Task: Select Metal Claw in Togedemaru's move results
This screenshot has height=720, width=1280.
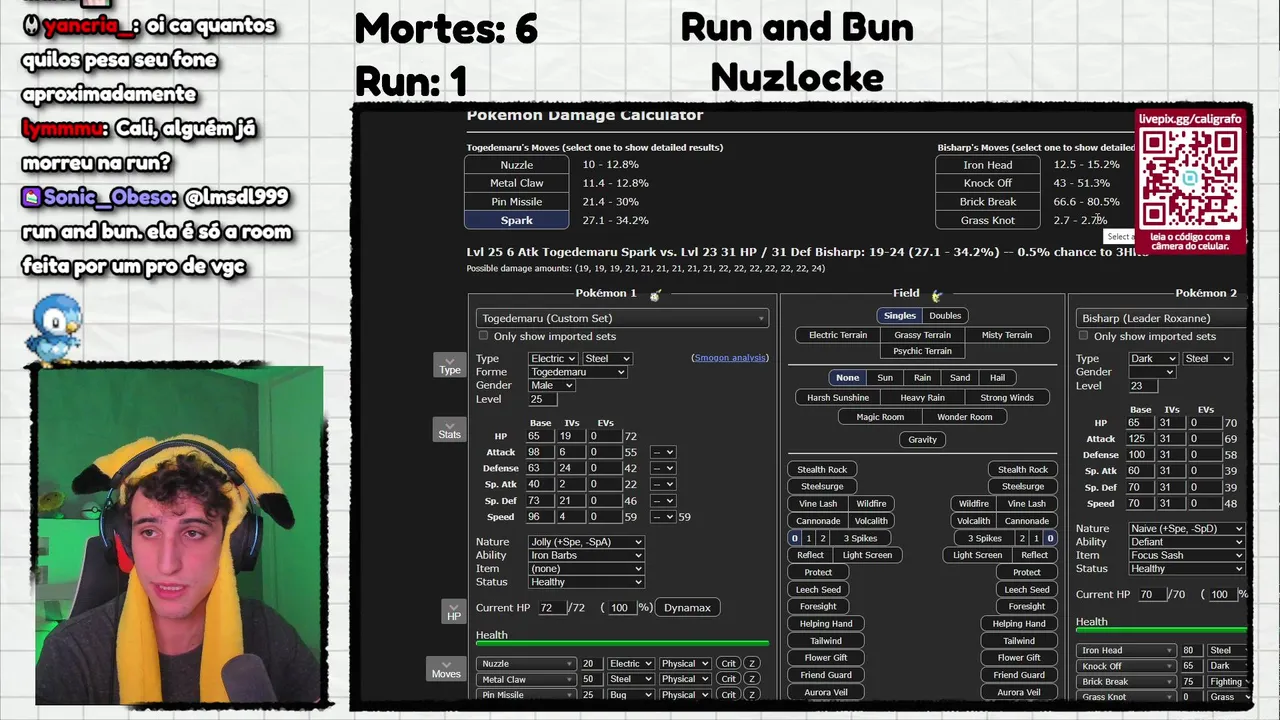Action: point(517,183)
